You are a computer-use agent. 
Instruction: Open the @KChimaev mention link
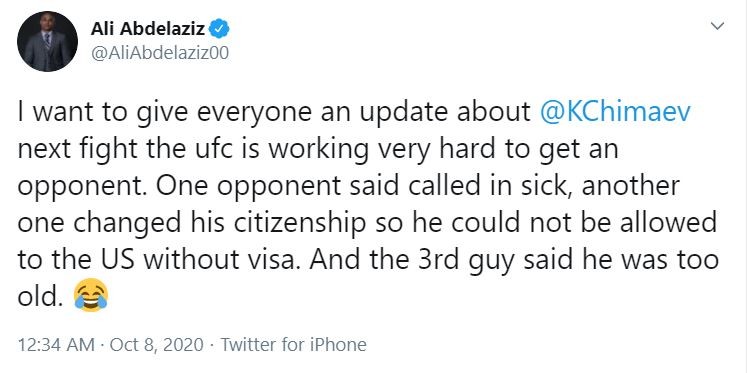point(615,112)
